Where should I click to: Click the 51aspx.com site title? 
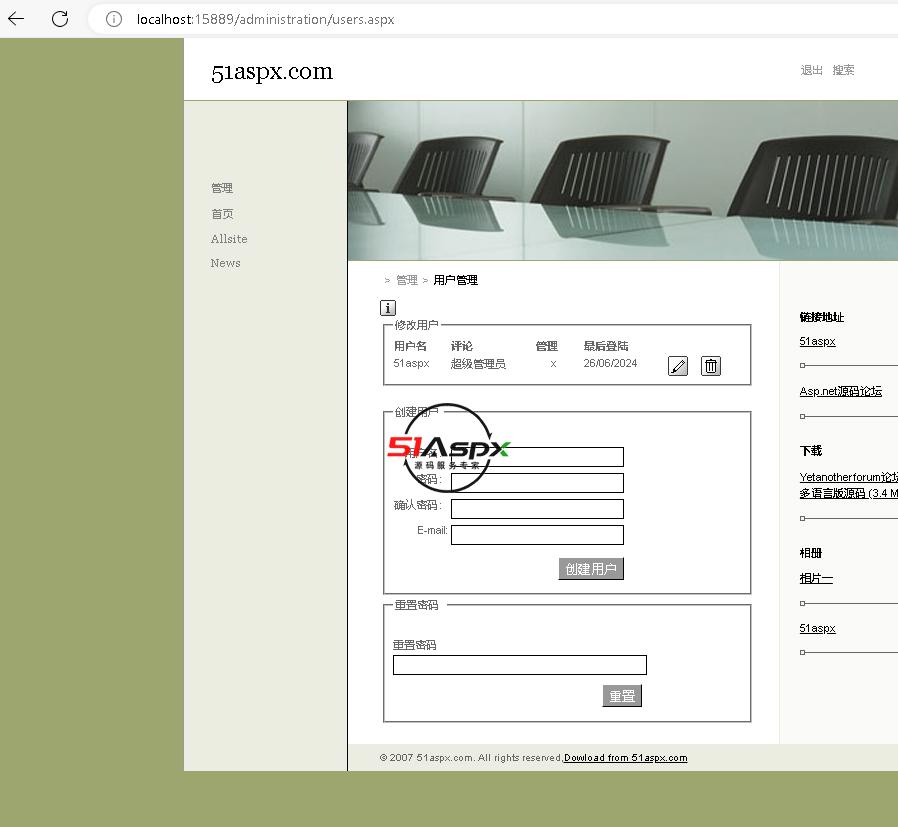272,72
